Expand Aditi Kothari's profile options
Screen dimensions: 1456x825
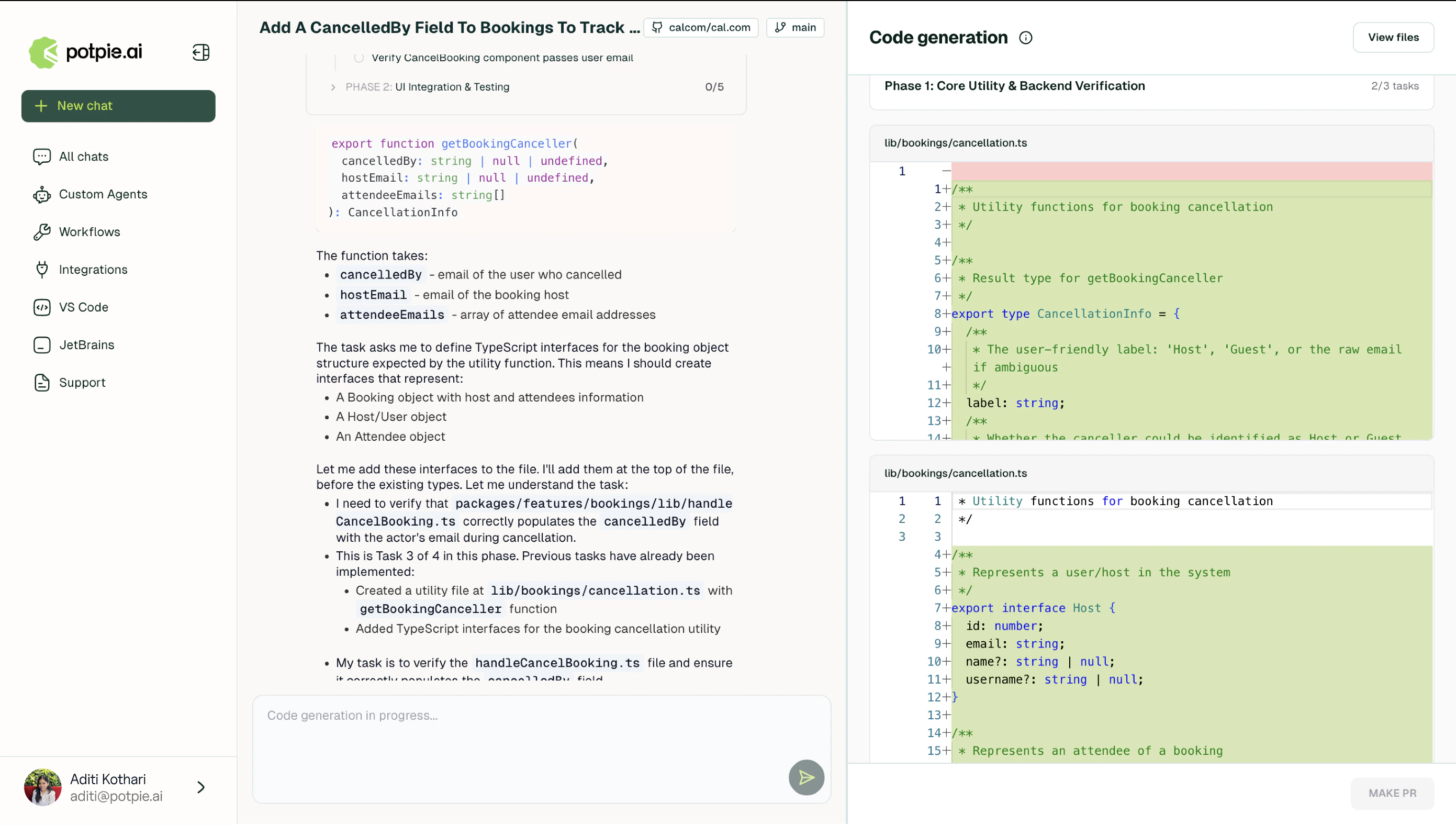tap(201, 787)
